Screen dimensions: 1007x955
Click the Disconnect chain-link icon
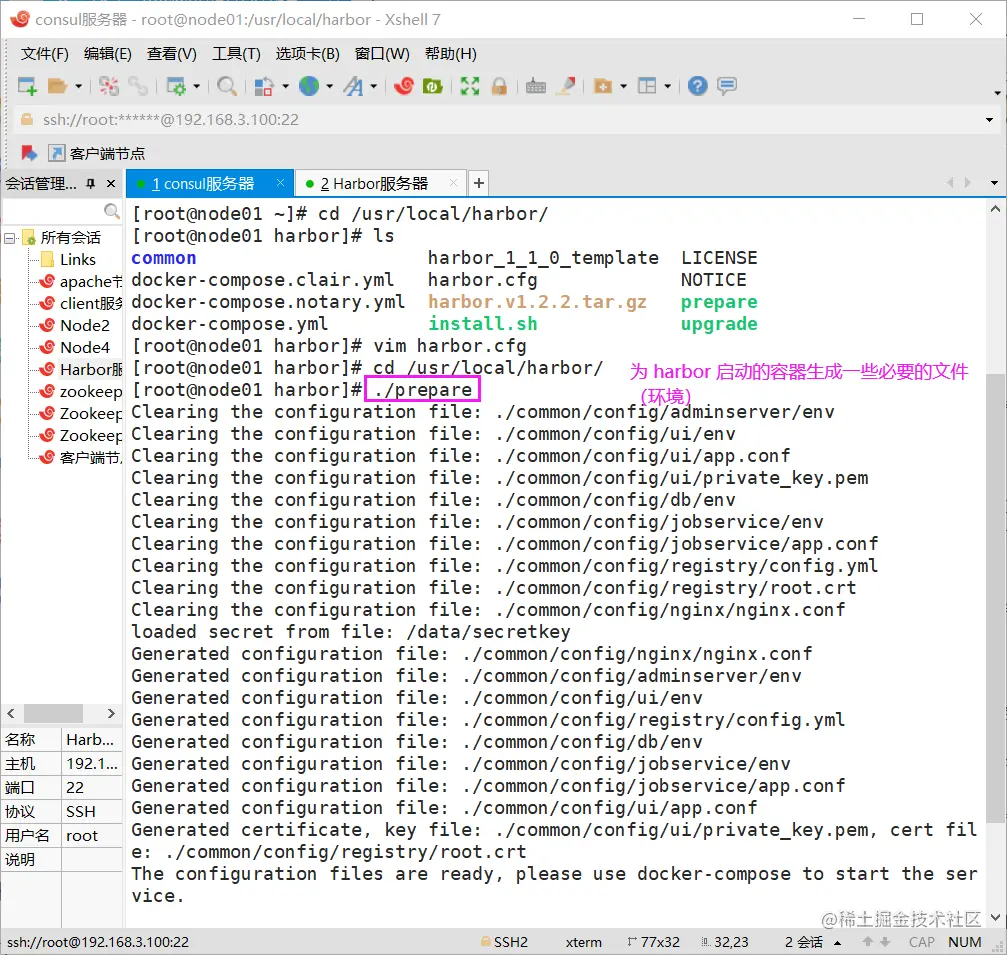coord(137,85)
